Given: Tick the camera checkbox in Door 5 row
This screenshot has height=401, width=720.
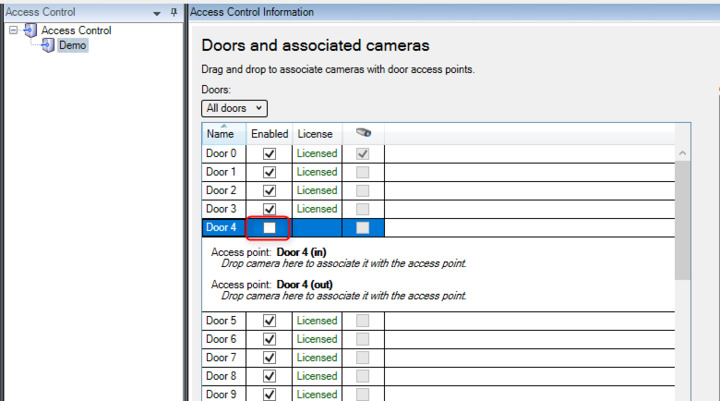Looking at the screenshot, I should (364, 321).
